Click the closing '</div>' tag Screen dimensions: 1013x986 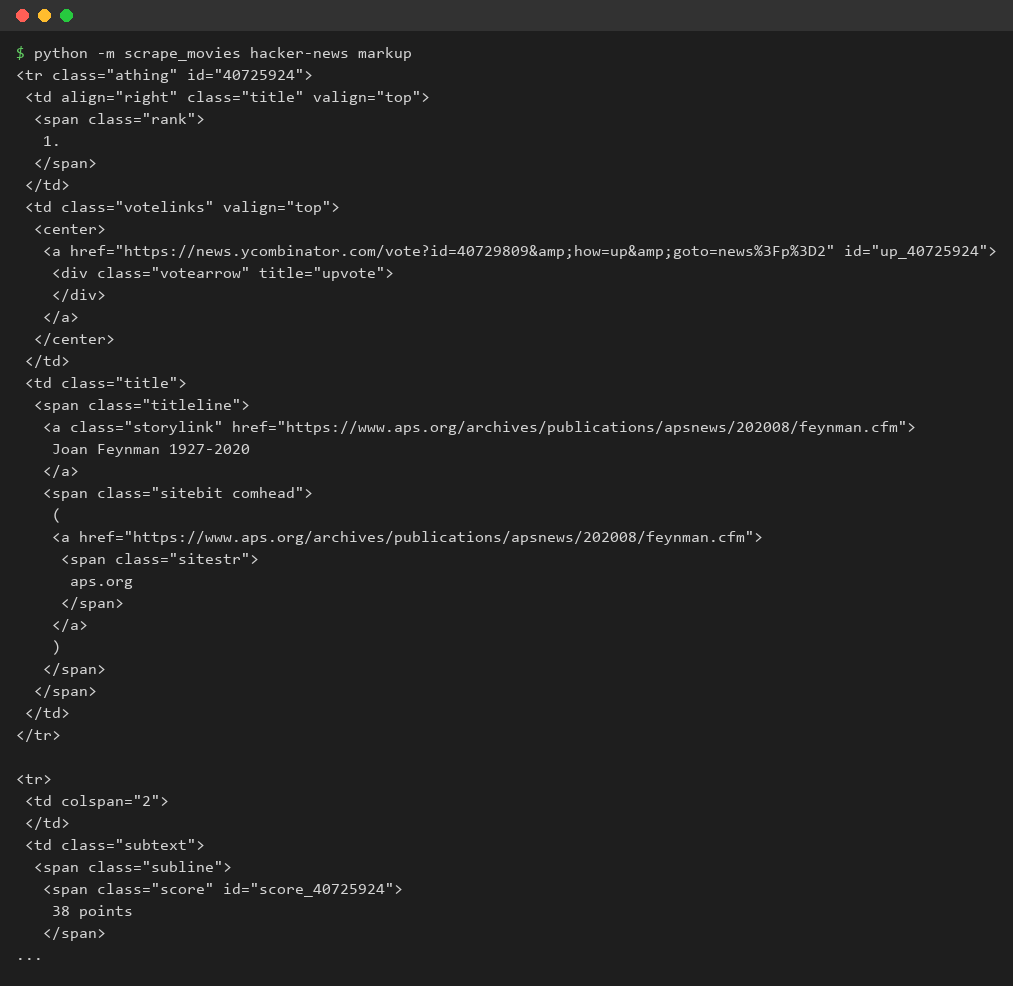click(78, 295)
